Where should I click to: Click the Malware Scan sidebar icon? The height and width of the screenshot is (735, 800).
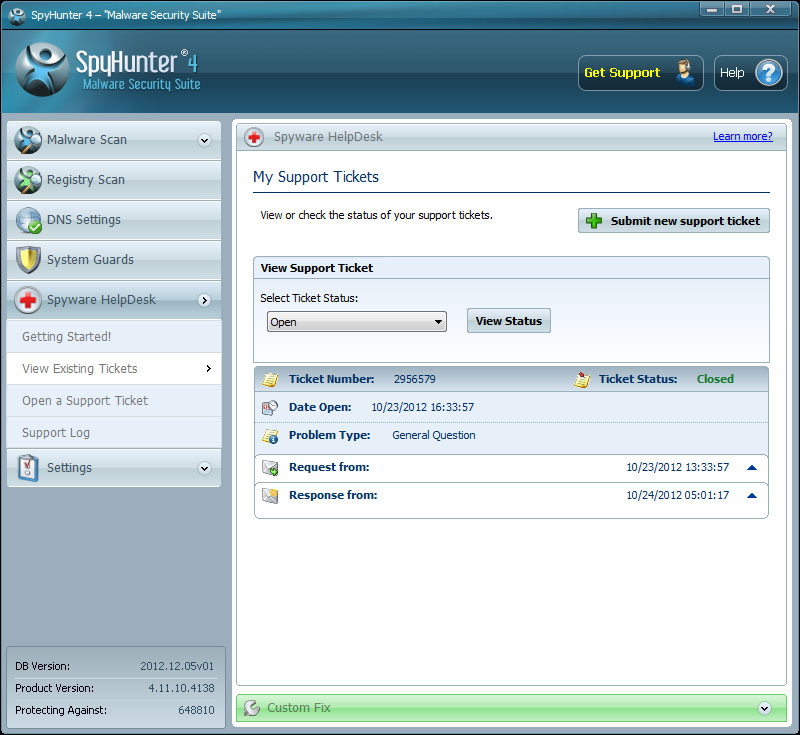point(28,140)
